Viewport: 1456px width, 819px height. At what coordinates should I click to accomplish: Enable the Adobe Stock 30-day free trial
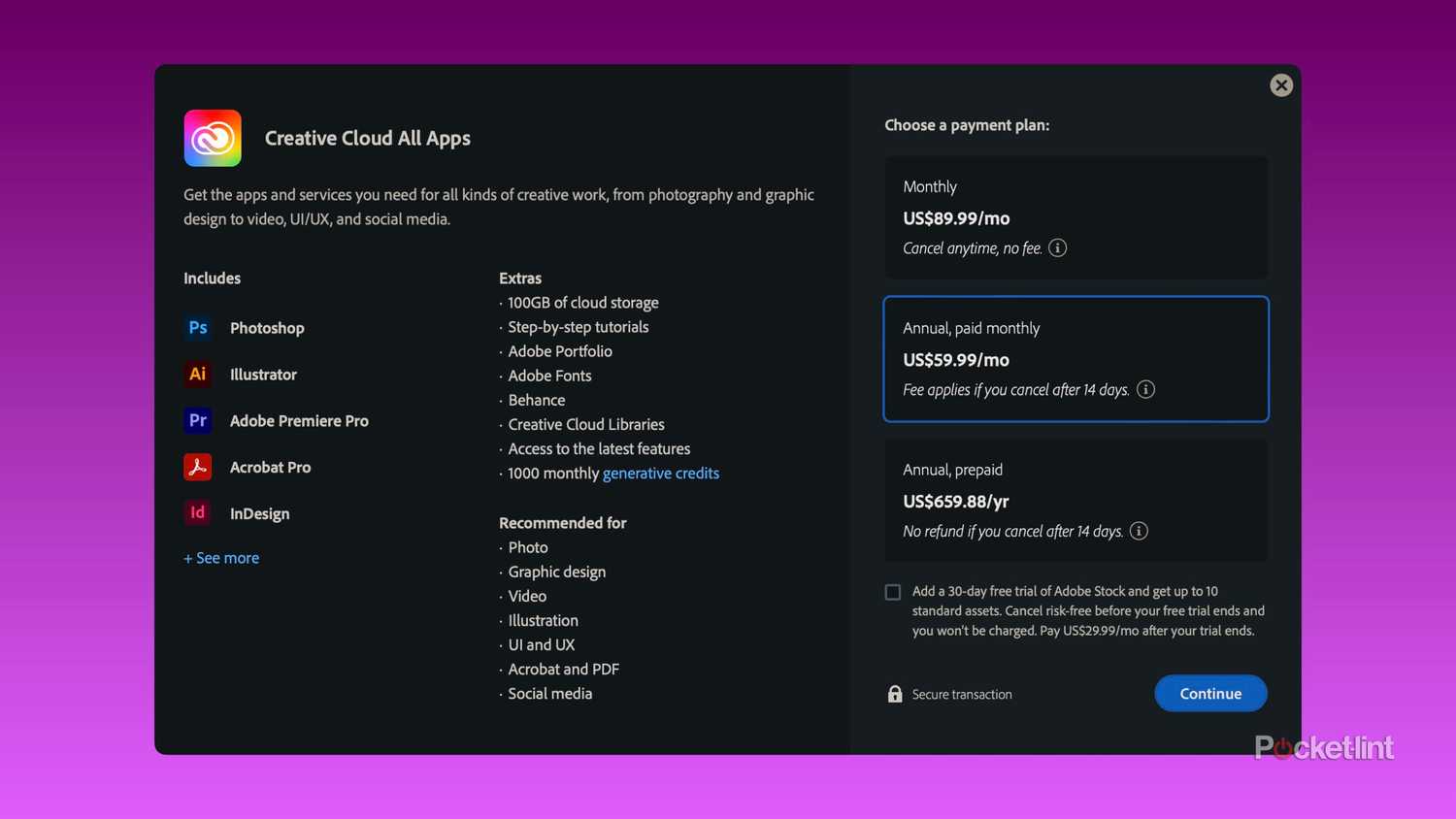click(x=892, y=591)
